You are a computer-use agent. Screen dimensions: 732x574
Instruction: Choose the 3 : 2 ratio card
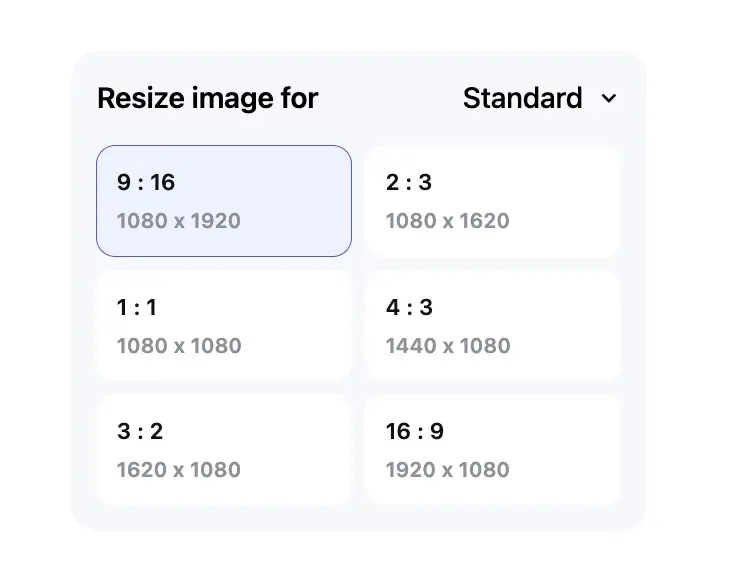point(224,449)
